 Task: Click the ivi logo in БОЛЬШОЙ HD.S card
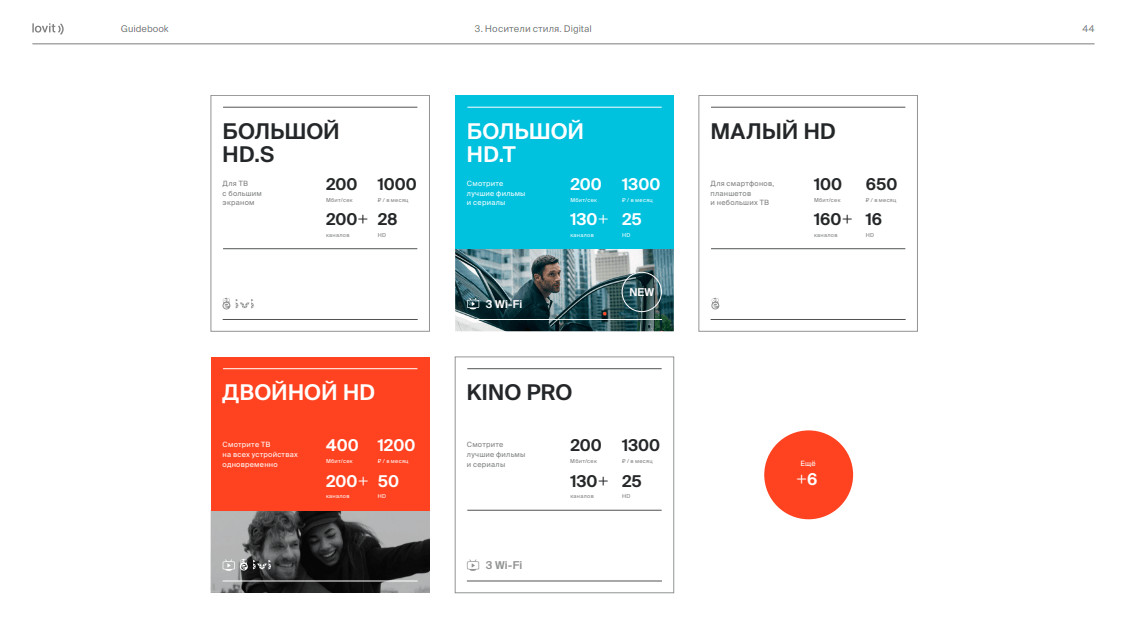coord(245,304)
